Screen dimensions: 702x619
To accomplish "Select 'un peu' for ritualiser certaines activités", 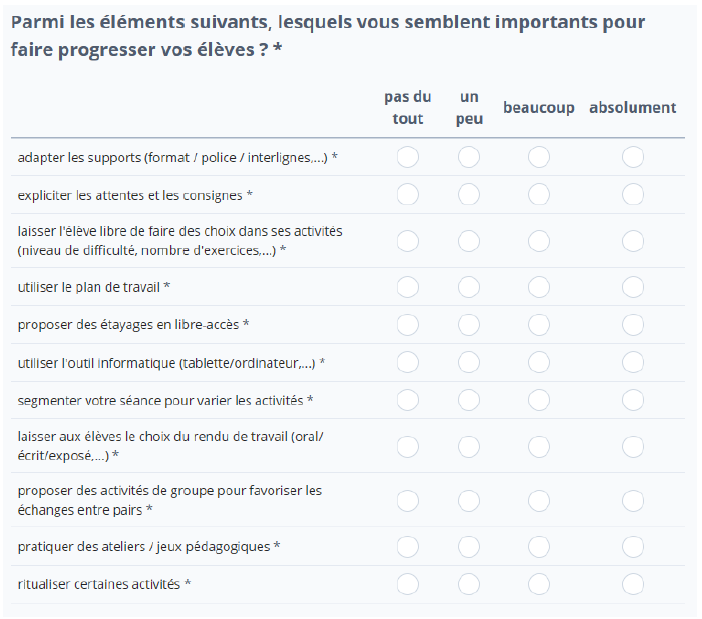I will click(x=469, y=584).
